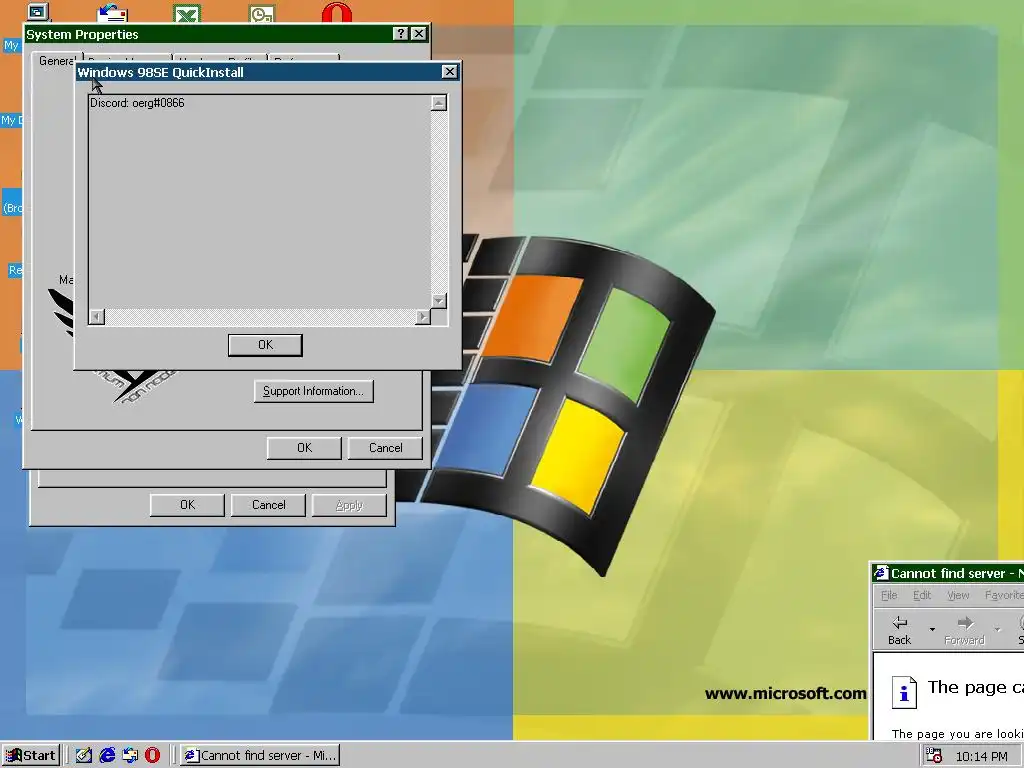
Task: Open the clock-window desktop icon beside Excel
Action: (262, 12)
